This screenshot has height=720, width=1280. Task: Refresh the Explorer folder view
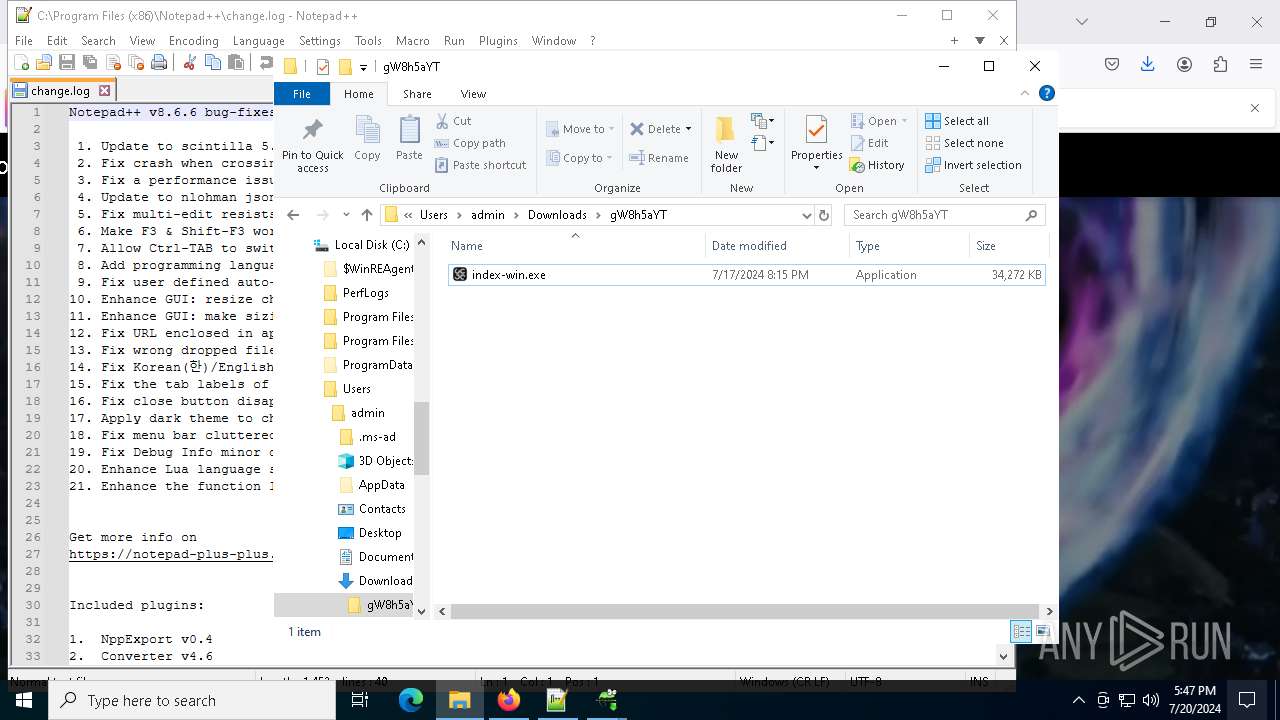click(824, 215)
